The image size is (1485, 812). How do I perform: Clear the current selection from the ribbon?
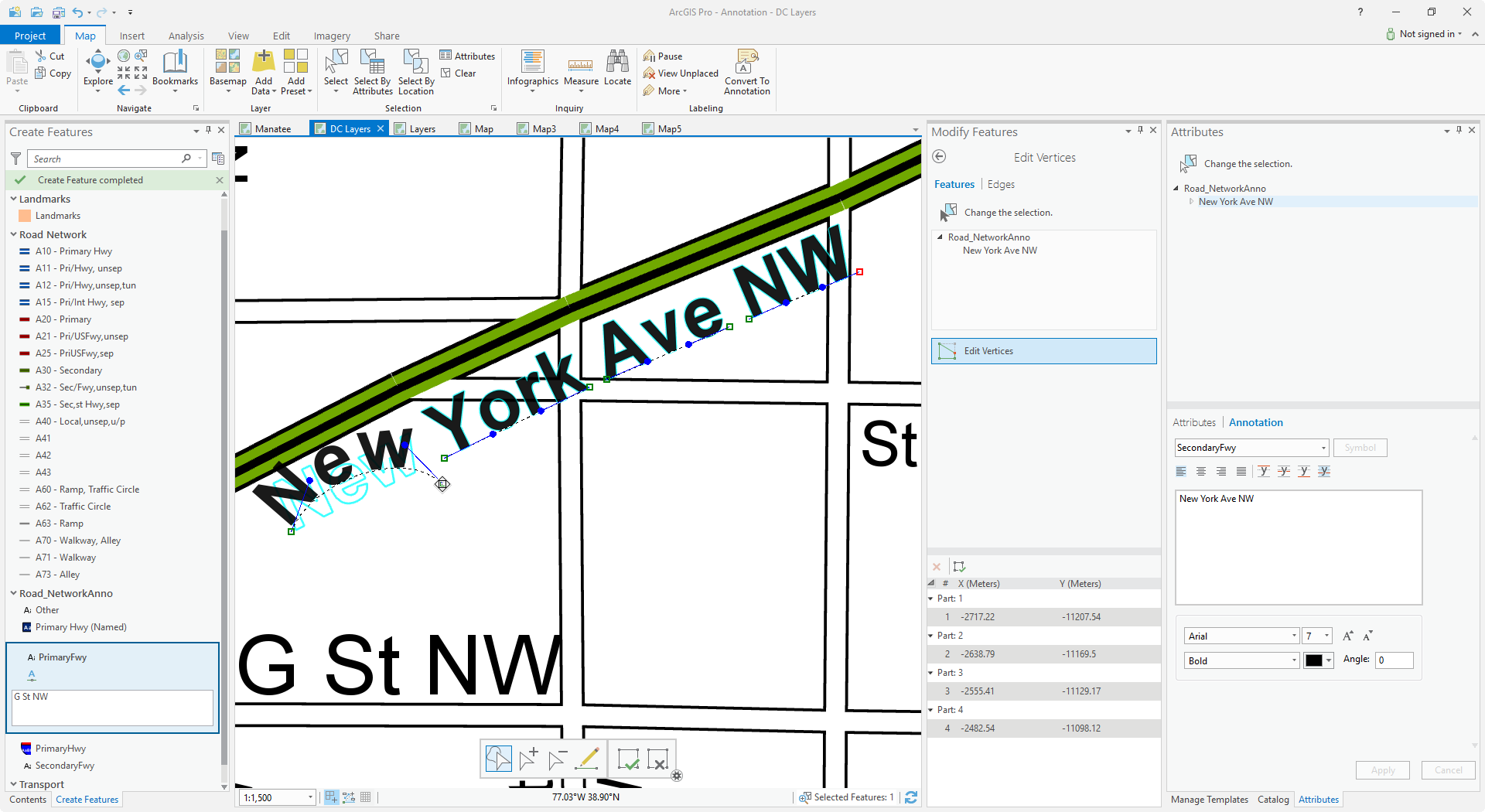459,73
